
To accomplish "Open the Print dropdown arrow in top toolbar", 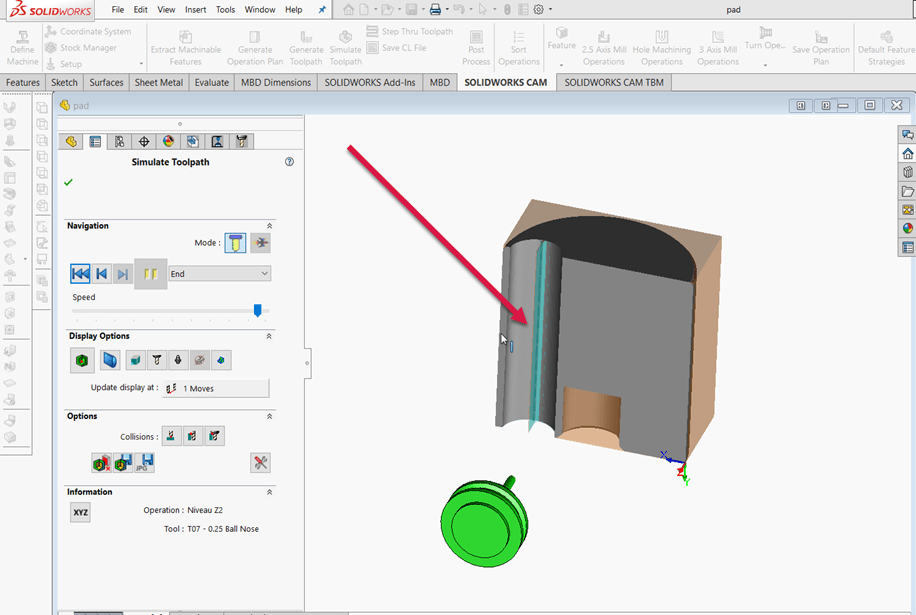I will pos(447,9).
